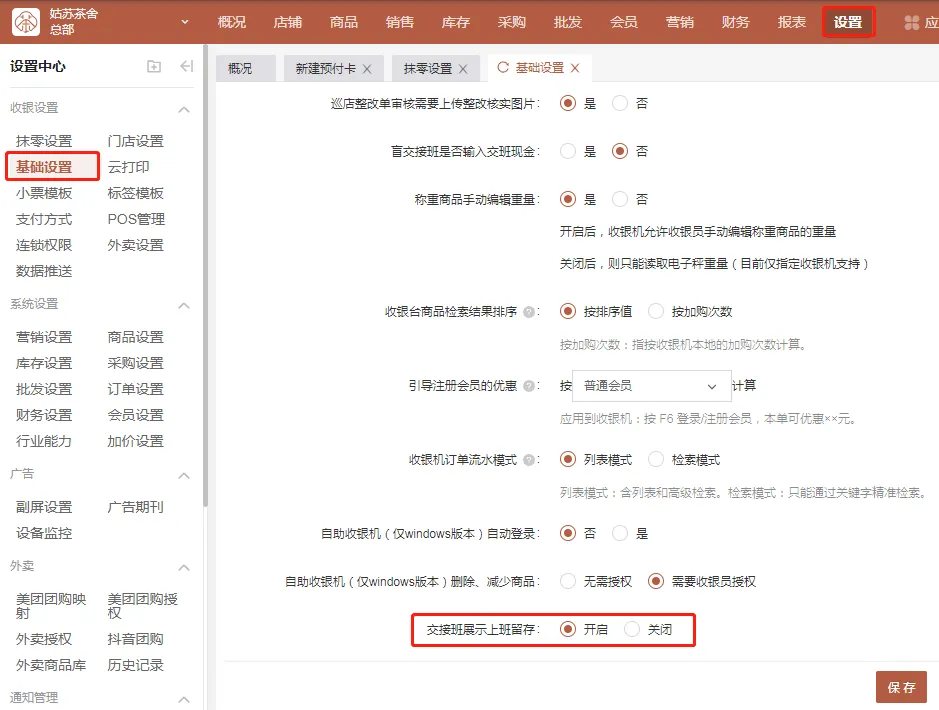
Task: Select 关闭 for 交接班展示上班留存
Action: (x=632, y=630)
